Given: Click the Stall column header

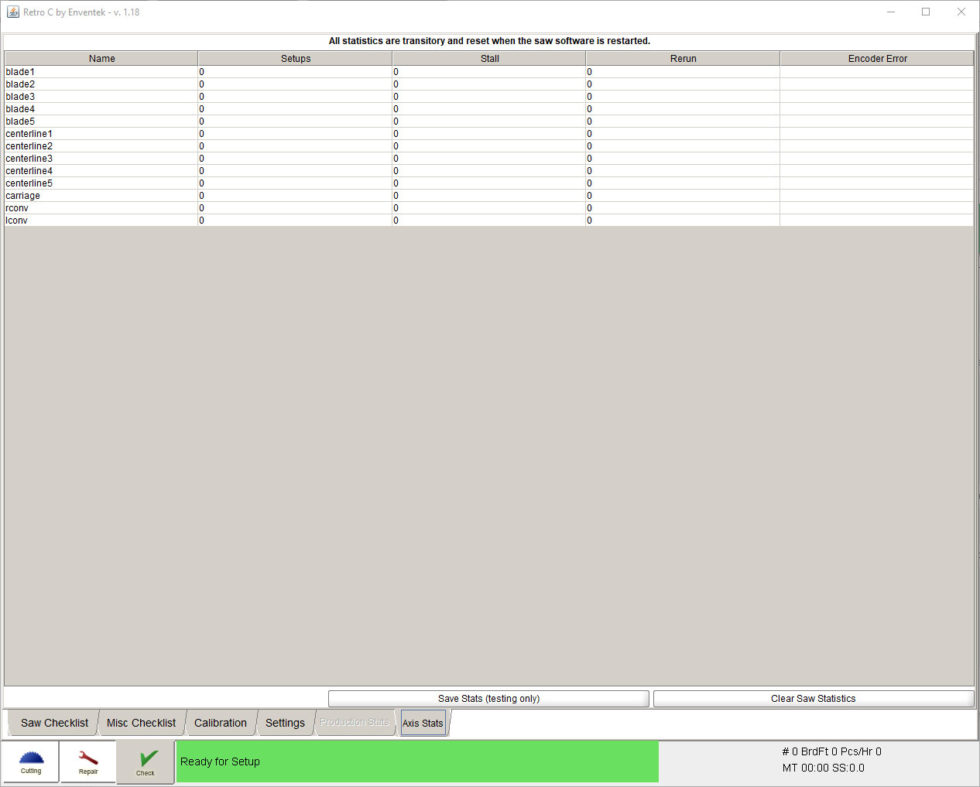Looking at the screenshot, I should 489,59.
